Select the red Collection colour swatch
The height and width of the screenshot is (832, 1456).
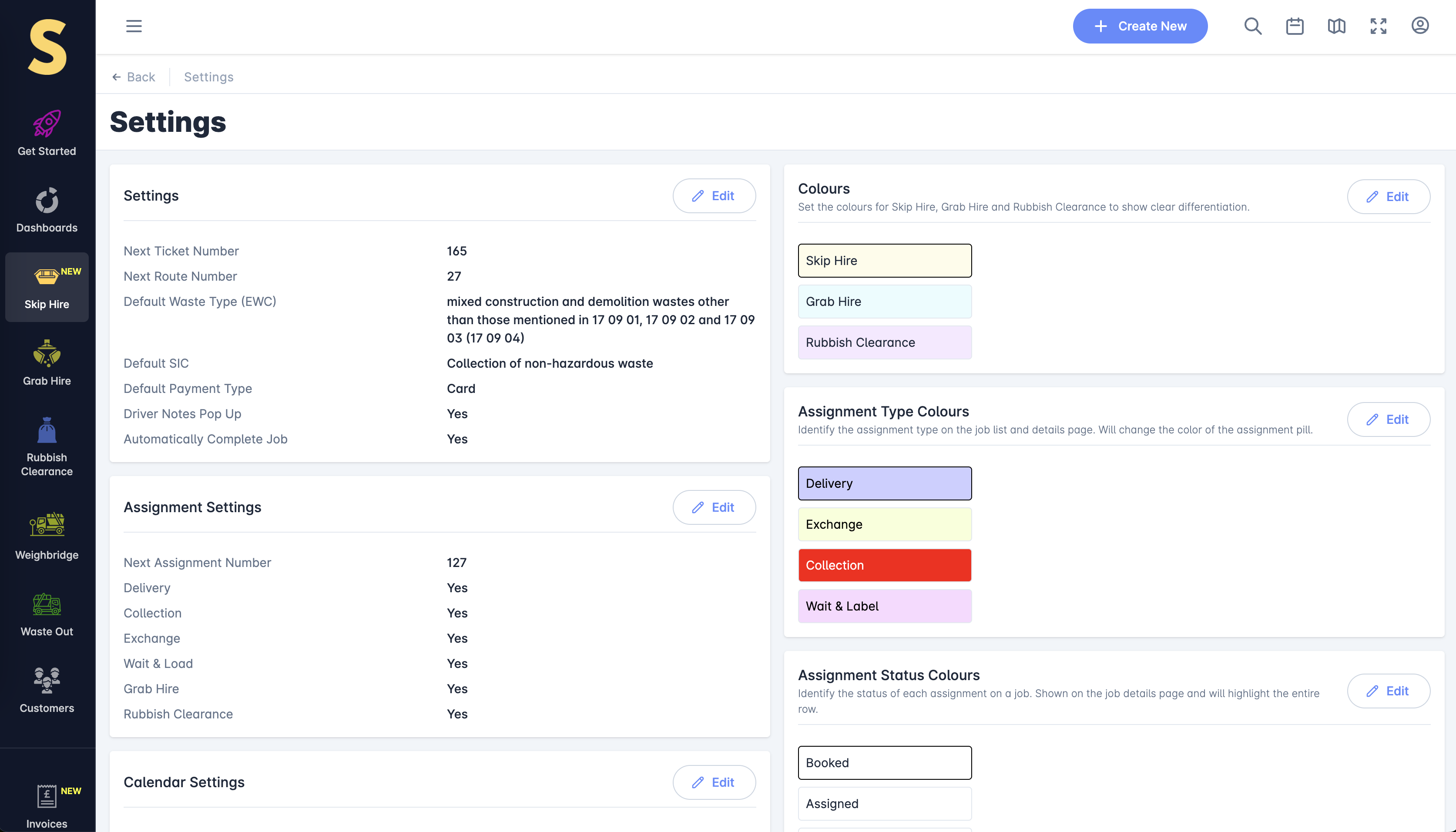pyautogui.click(x=884, y=564)
